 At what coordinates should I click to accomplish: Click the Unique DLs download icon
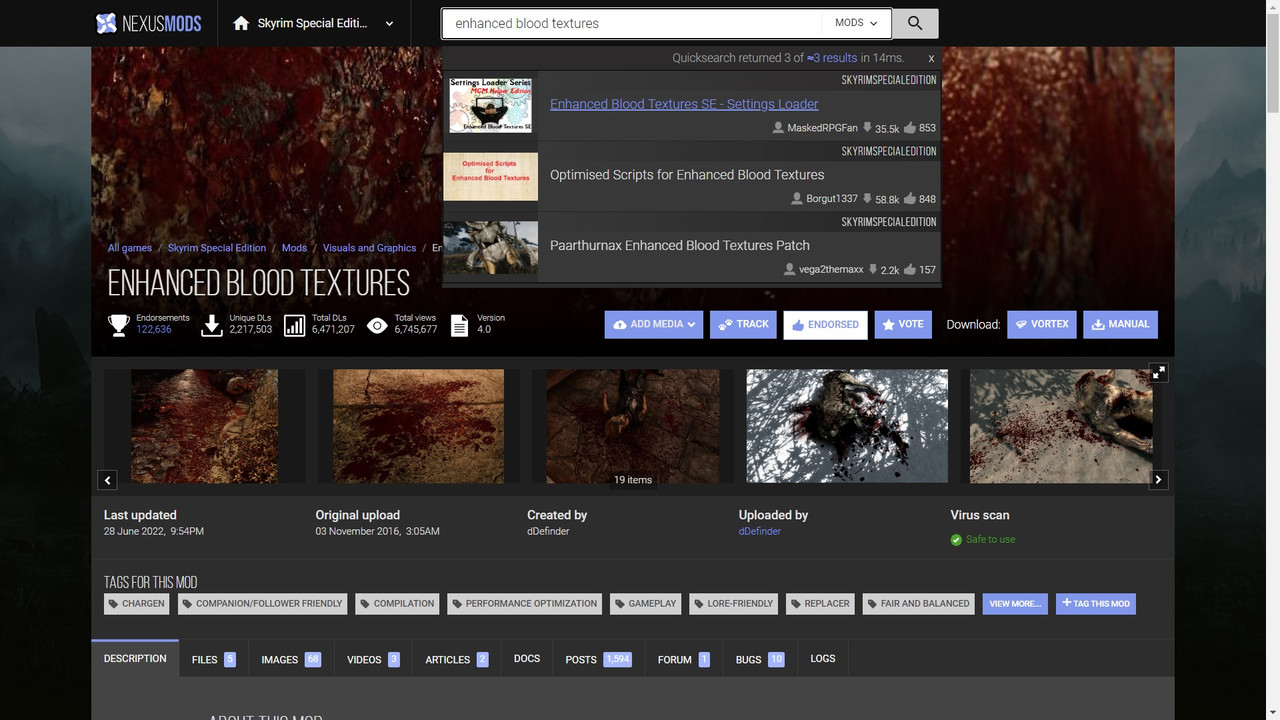point(212,325)
